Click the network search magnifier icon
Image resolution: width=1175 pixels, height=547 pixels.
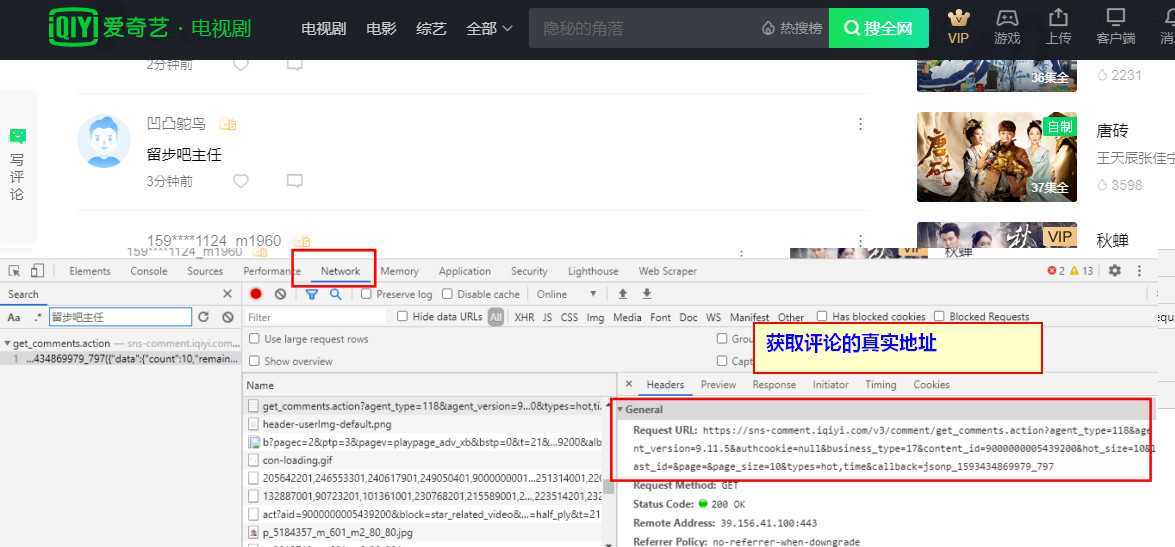click(336, 294)
